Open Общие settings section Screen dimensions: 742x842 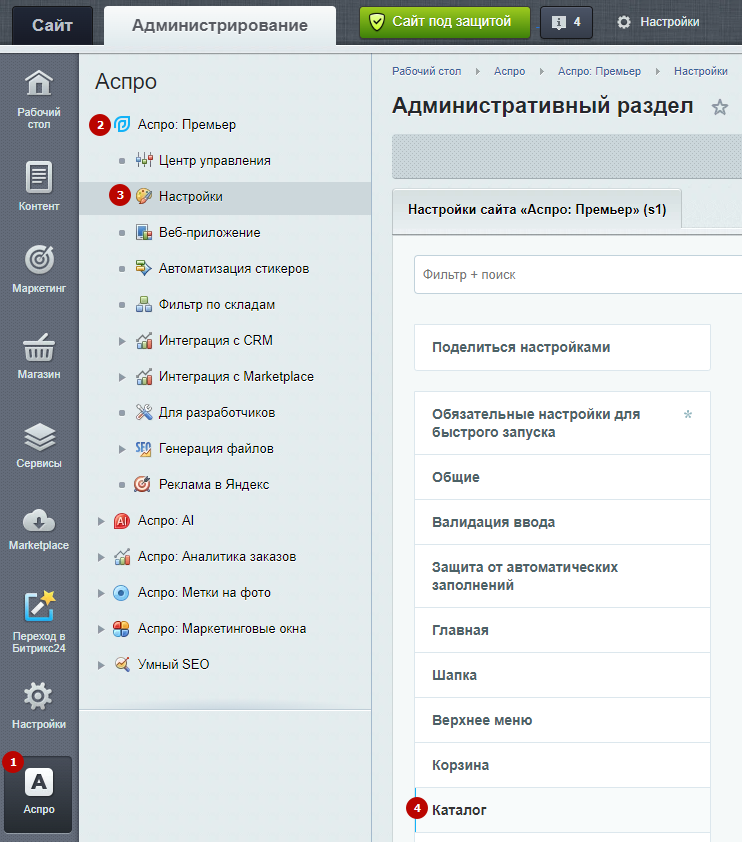point(562,477)
